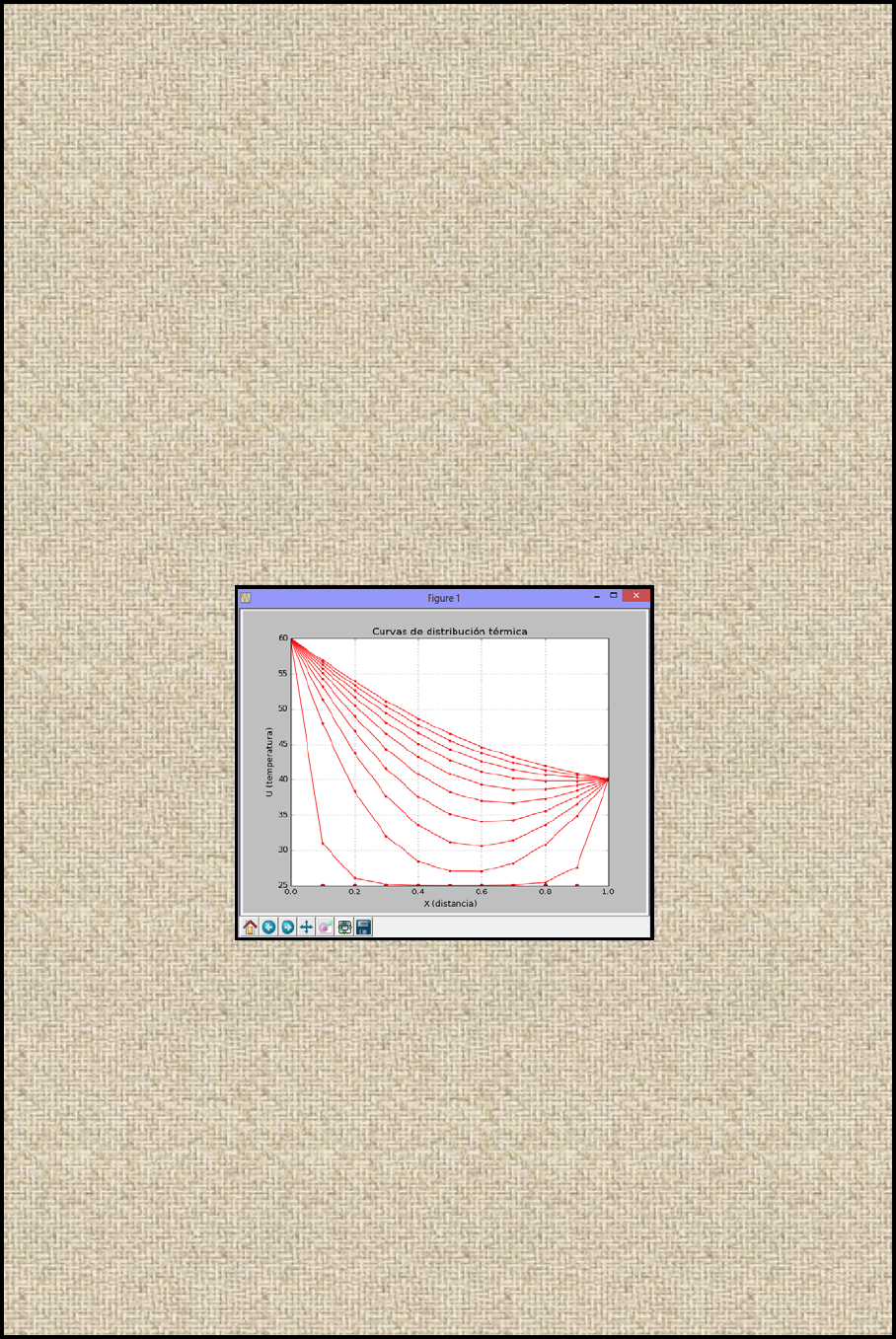Minimize the Figure 1 window
This screenshot has width=896, height=1339.
pos(597,597)
